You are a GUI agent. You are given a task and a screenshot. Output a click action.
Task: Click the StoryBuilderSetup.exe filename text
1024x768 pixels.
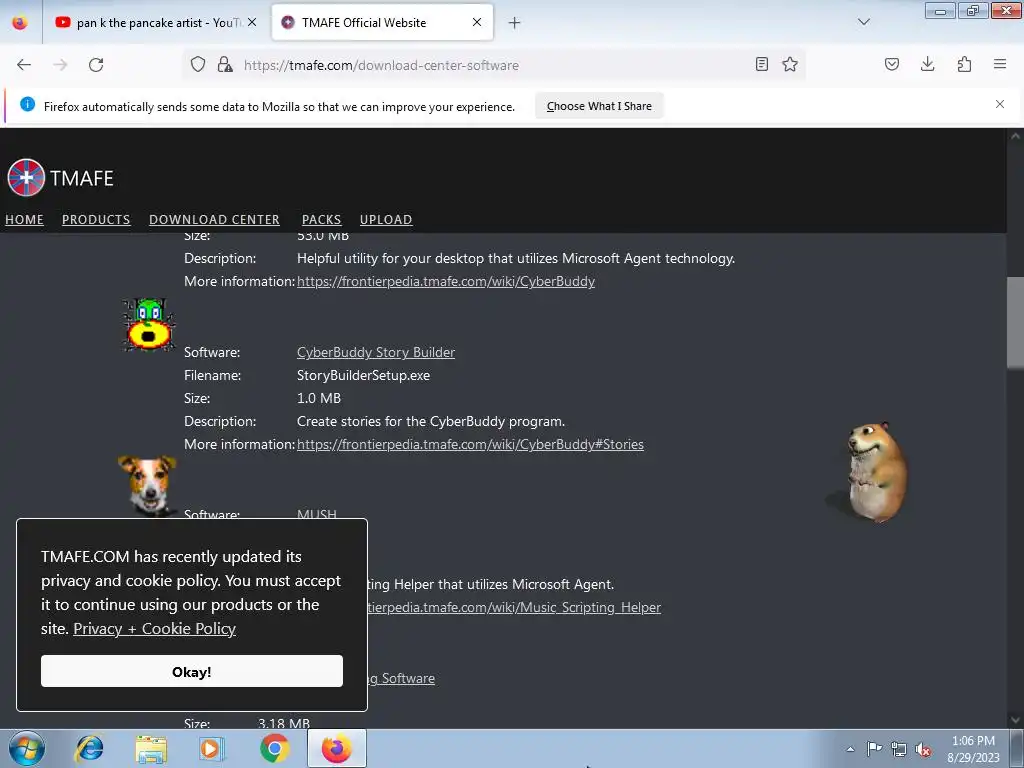coord(363,375)
